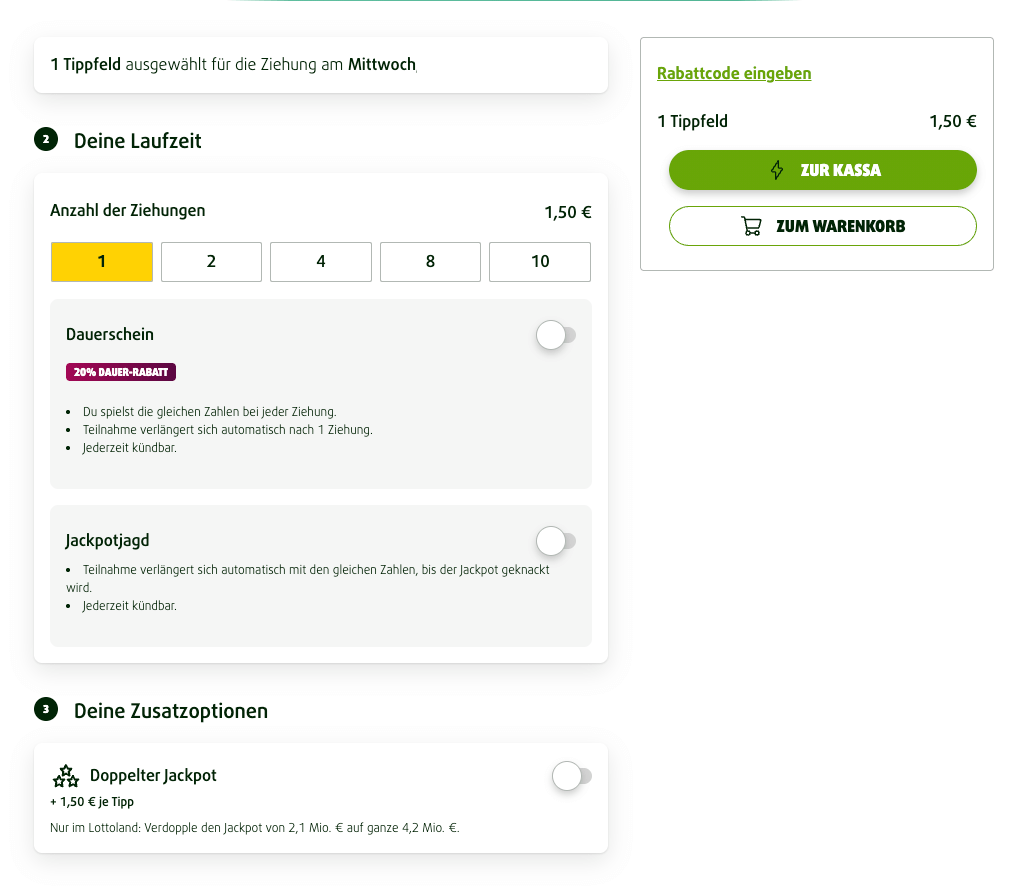The image size is (1016, 890).
Task: Select 4 draws duration
Action: click(321, 262)
